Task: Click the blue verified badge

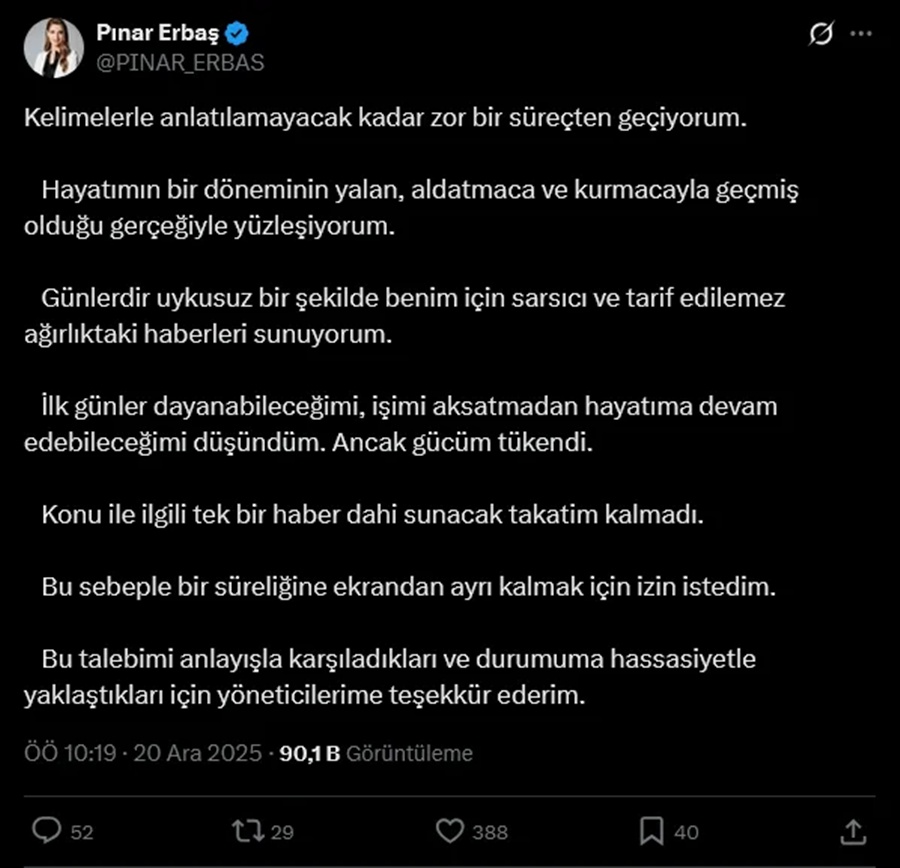Action: [x=237, y=34]
